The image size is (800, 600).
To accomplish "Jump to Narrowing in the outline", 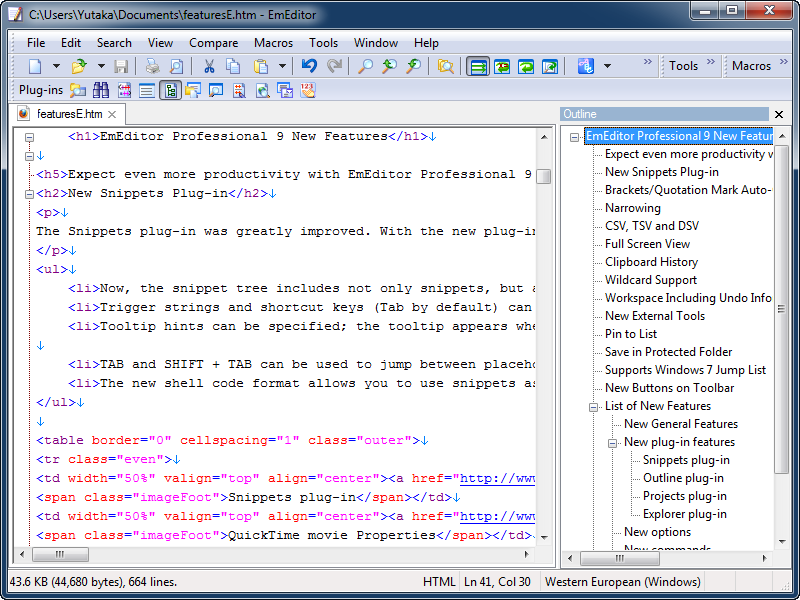I will click(633, 208).
